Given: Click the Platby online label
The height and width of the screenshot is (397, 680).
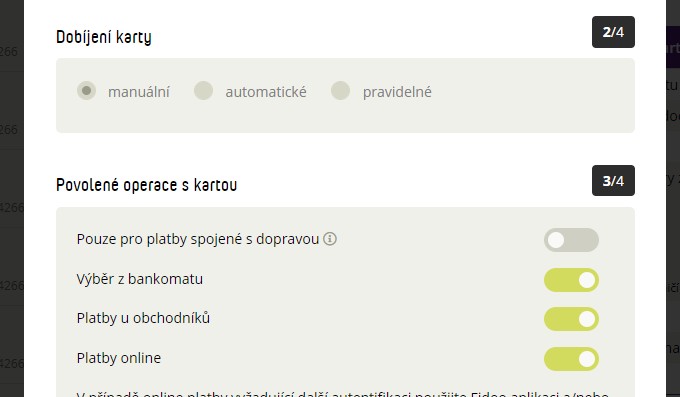Looking at the screenshot, I should (x=119, y=358).
